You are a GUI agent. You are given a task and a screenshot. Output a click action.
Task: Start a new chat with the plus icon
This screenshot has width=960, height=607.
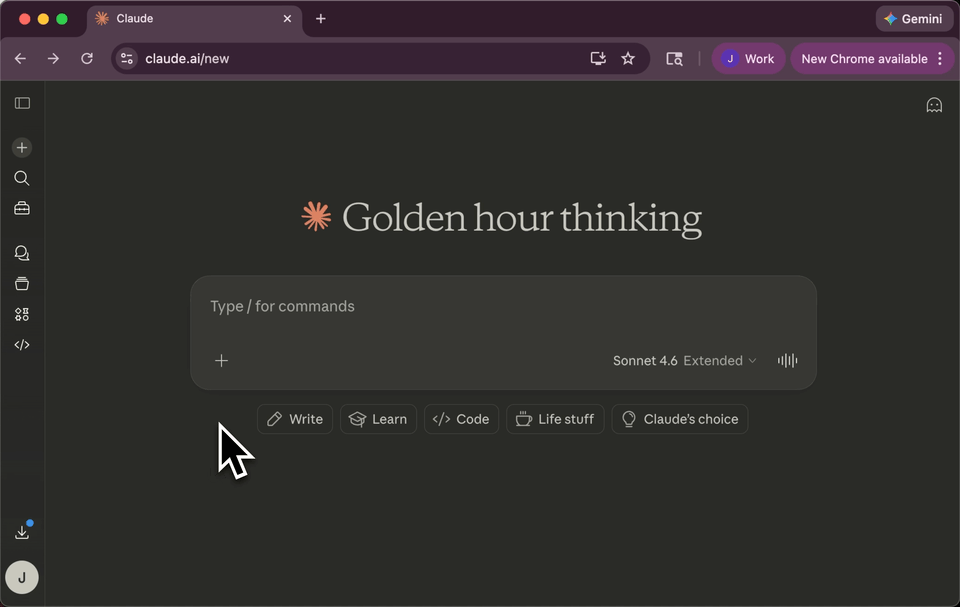click(22, 147)
